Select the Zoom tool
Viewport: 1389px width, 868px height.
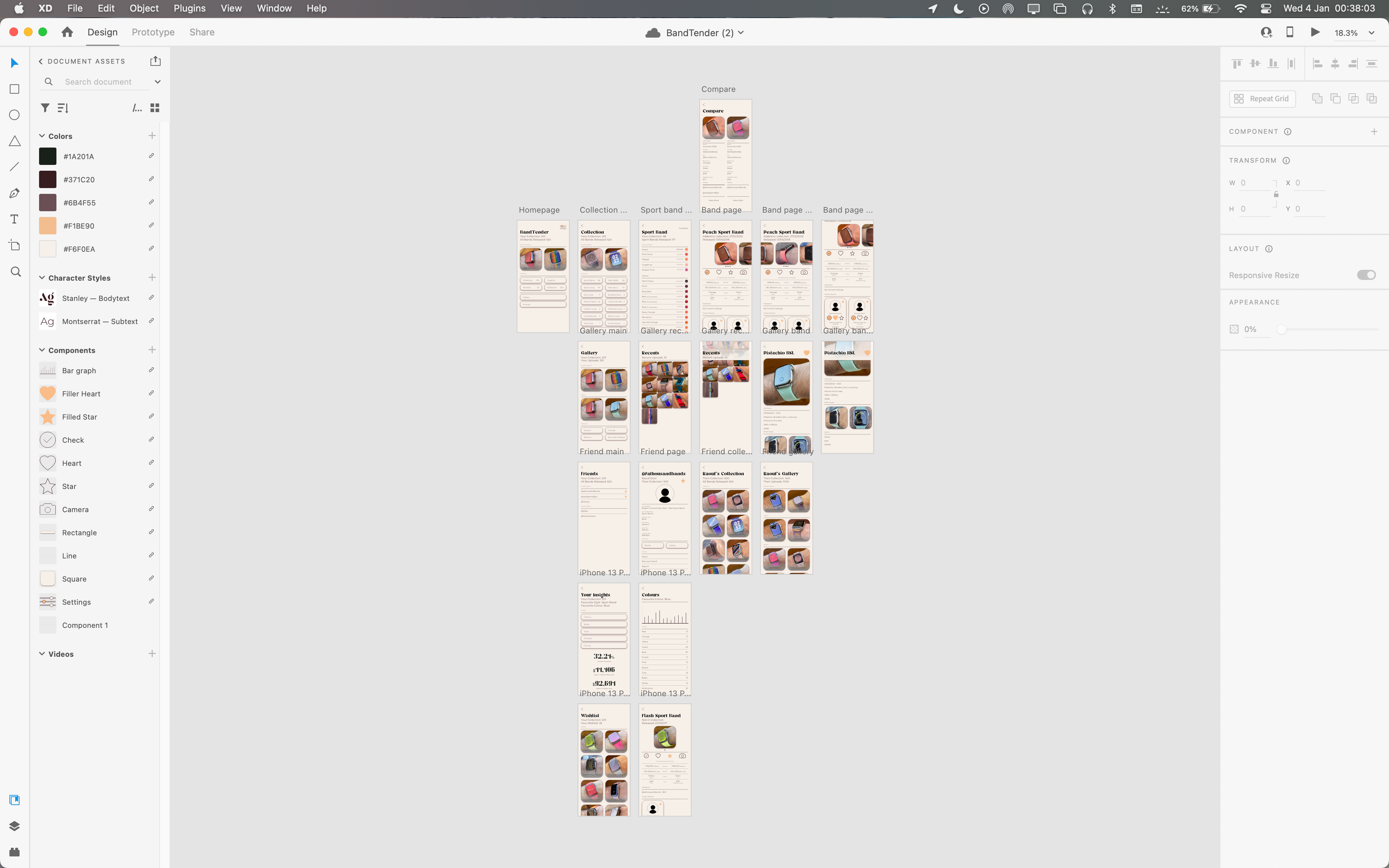coord(16,272)
